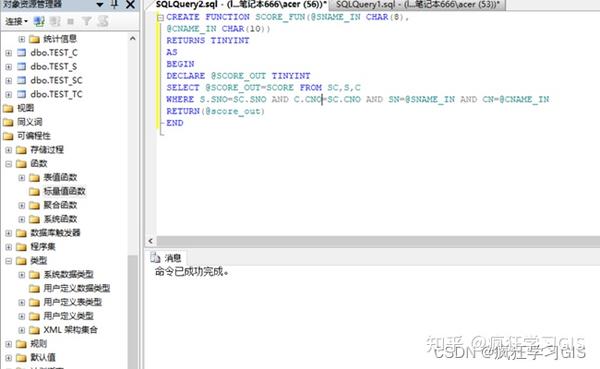Click the editor horizontal scrollbar track
The height and width of the screenshot is (369, 600).
coord(378,241)
